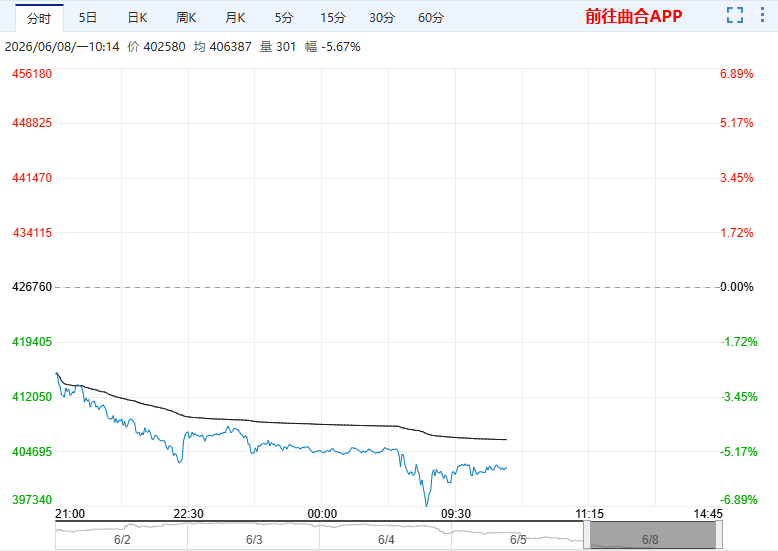The image size is (778, 551).
Task: Click the 6/5 date in timeline navigator
Action: pyautogui.click(x=518, y=540)
